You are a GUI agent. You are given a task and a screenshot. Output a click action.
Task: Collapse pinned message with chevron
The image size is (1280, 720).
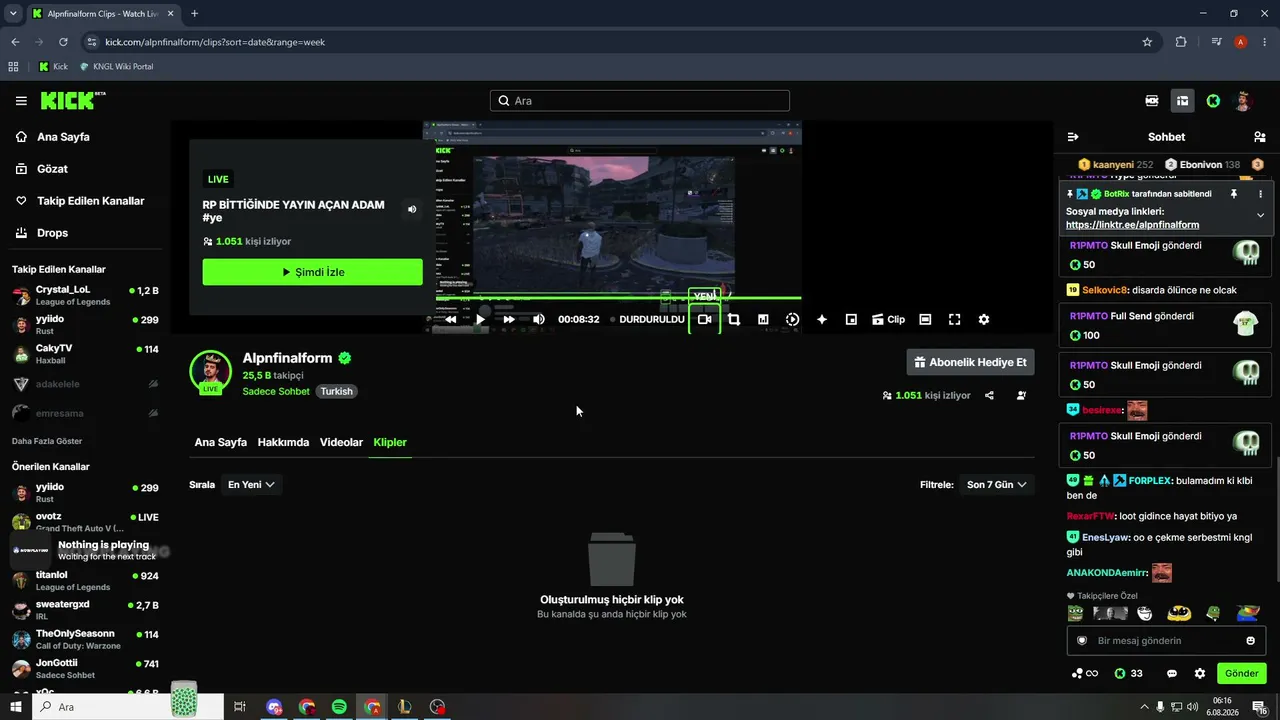1260,215
